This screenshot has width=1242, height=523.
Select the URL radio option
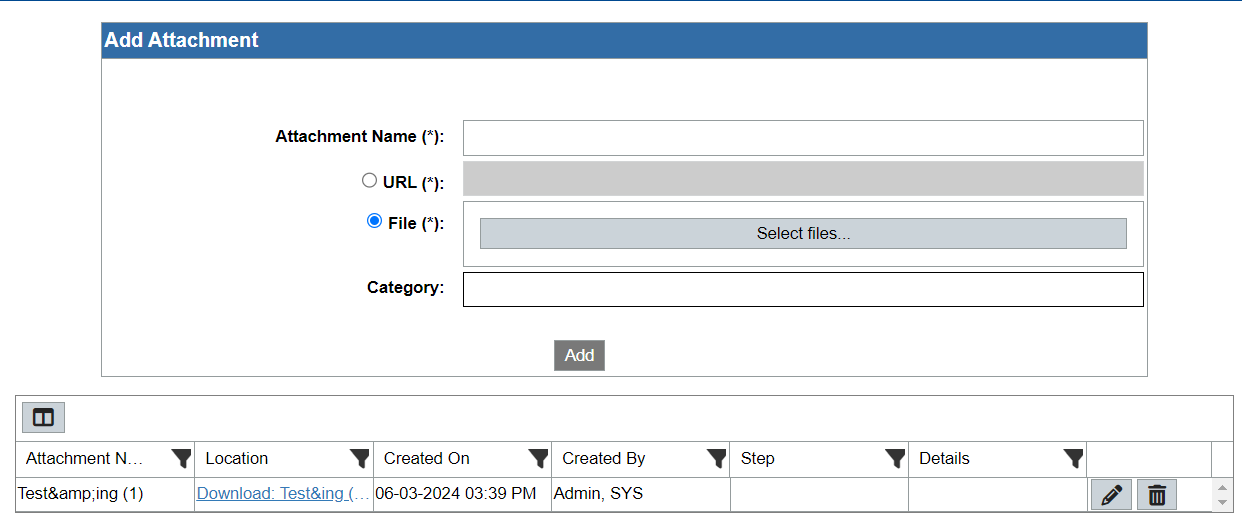coord(369,181)
